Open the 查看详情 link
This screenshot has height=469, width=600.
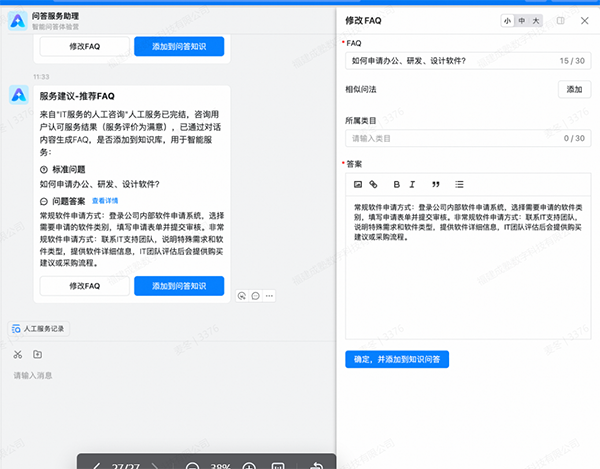pyautogui.click(x=105, y=201)
